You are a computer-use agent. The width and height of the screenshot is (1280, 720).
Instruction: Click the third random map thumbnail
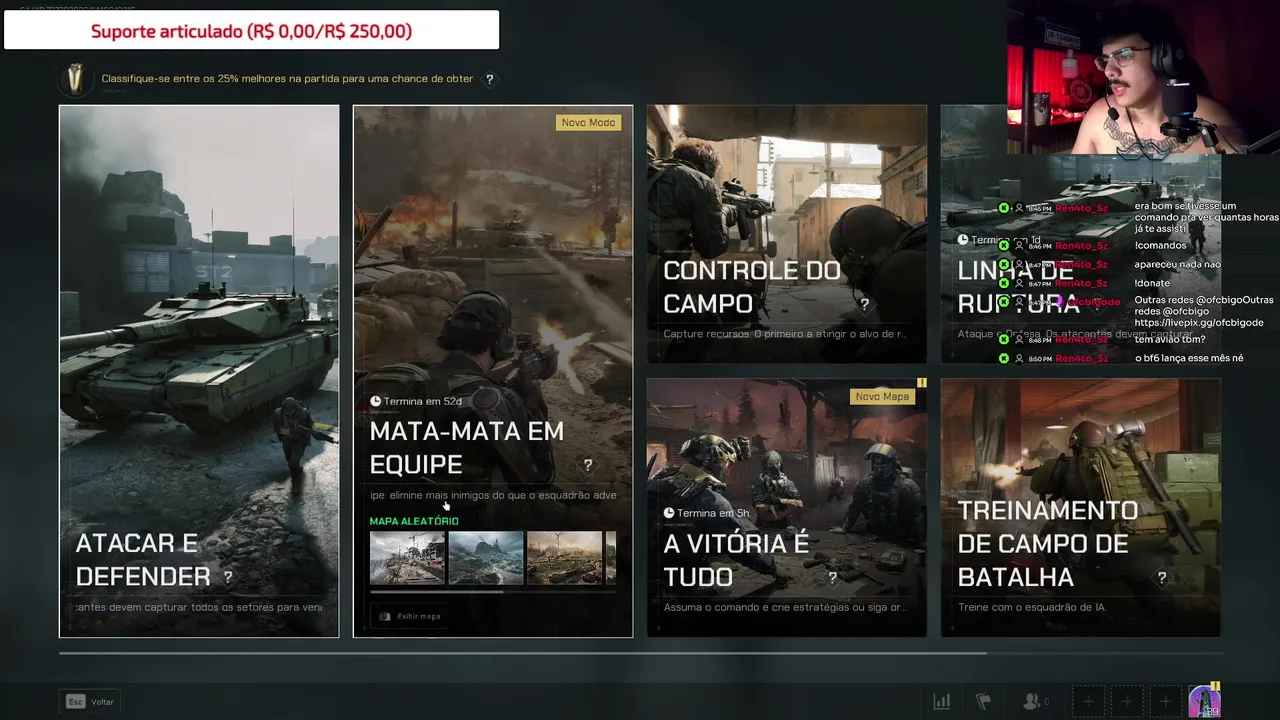(565, 558)
